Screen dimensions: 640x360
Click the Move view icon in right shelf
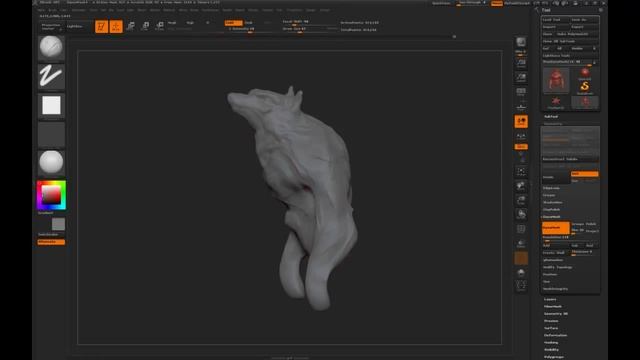tap(521, 186)
